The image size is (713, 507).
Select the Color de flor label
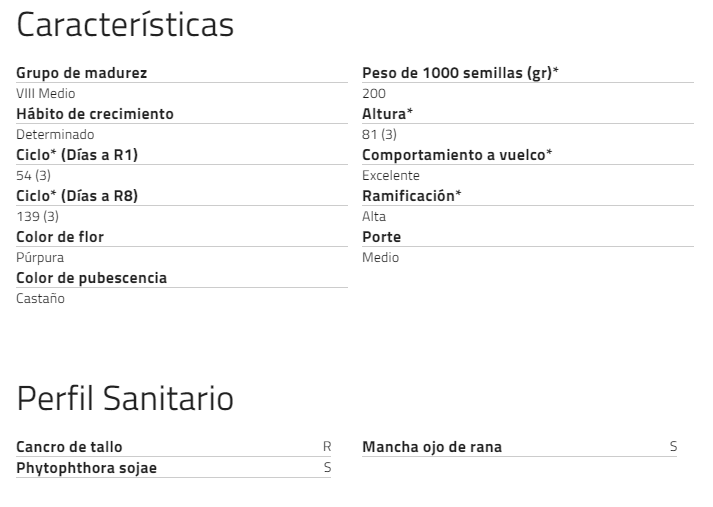click(60, 237)
